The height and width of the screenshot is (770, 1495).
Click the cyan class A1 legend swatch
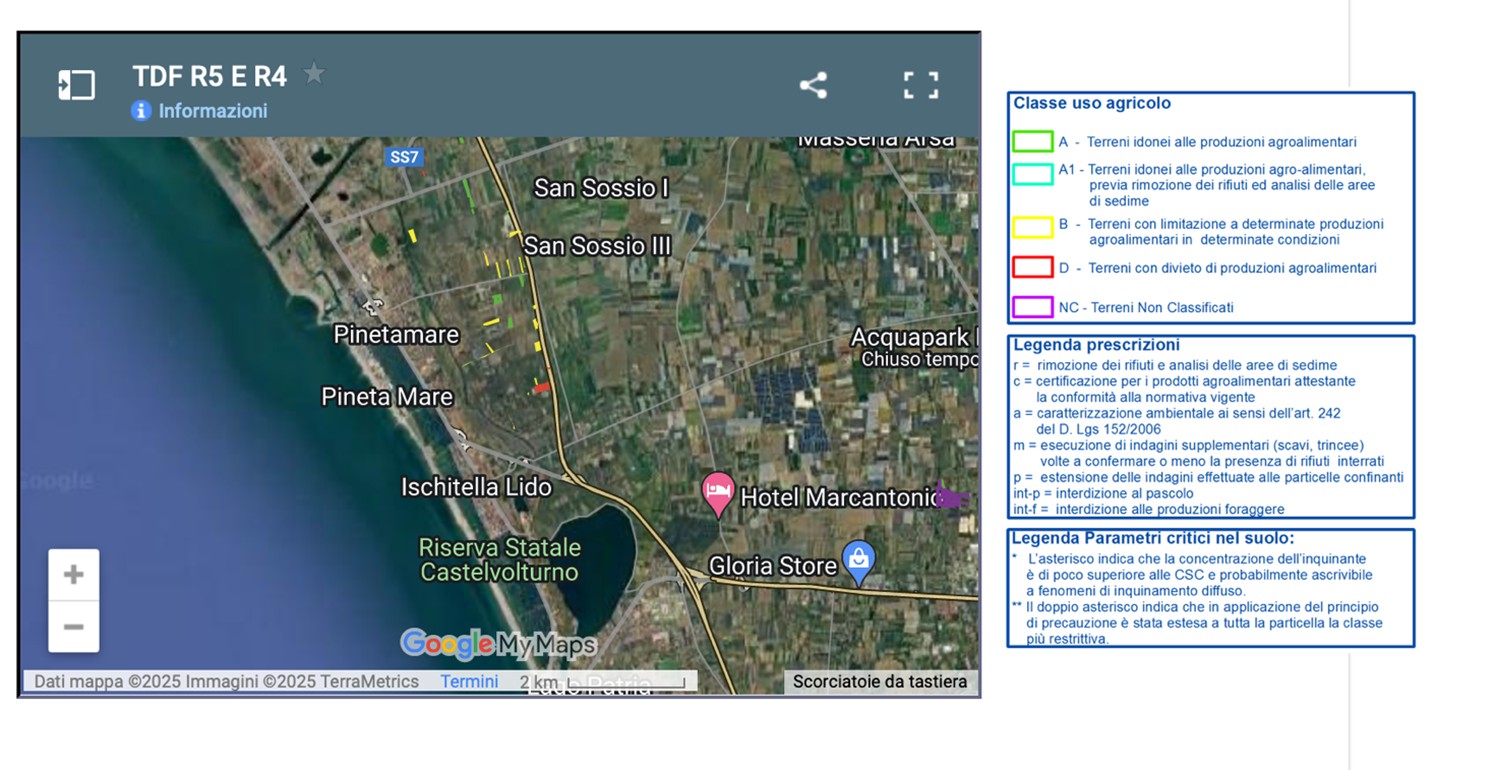click(1032, 175)
